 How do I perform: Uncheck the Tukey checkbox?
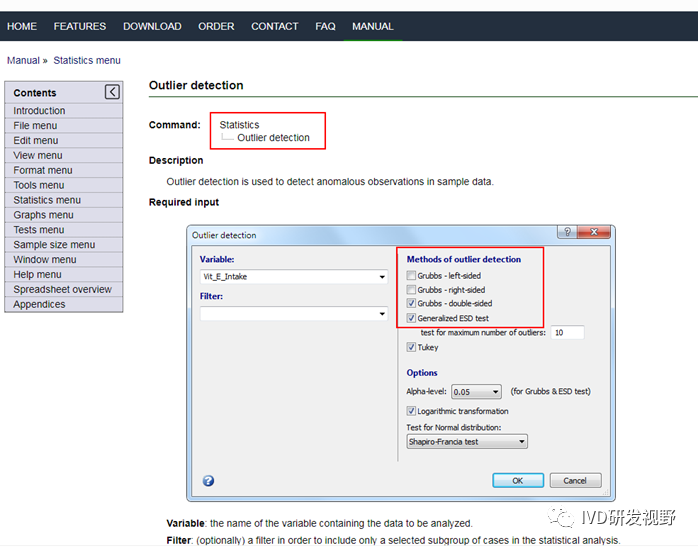412,348
